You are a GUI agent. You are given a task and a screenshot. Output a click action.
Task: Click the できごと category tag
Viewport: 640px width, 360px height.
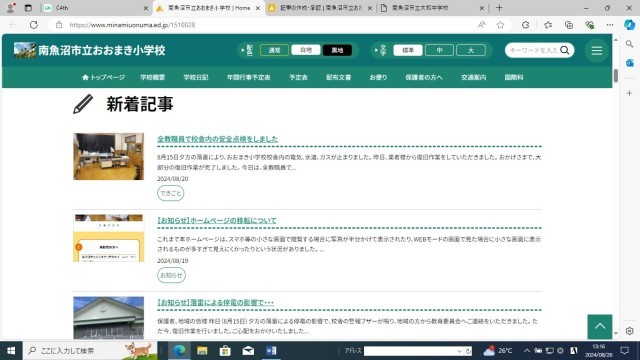click(171, 193)
